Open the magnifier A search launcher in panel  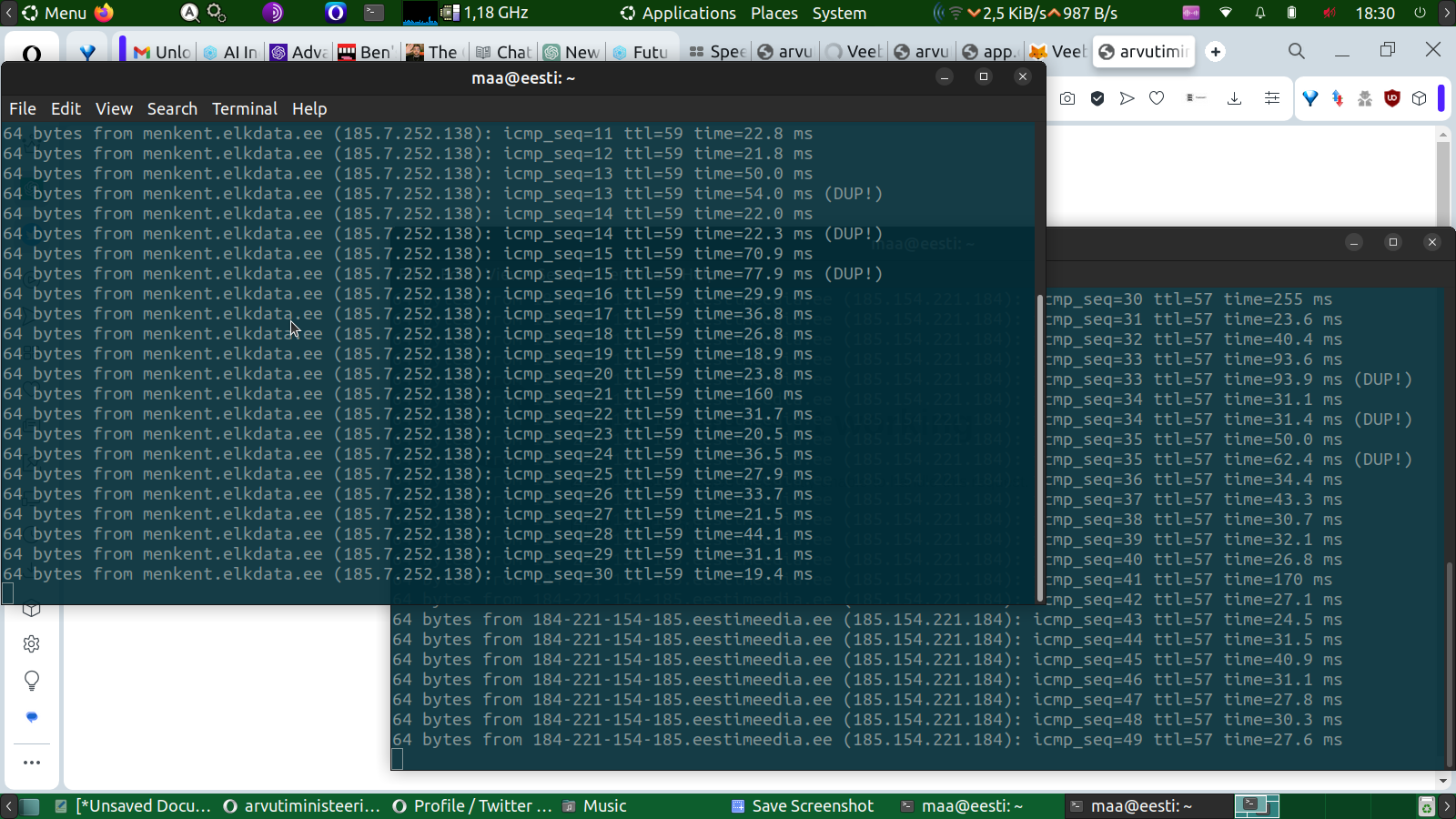[189, 13]
